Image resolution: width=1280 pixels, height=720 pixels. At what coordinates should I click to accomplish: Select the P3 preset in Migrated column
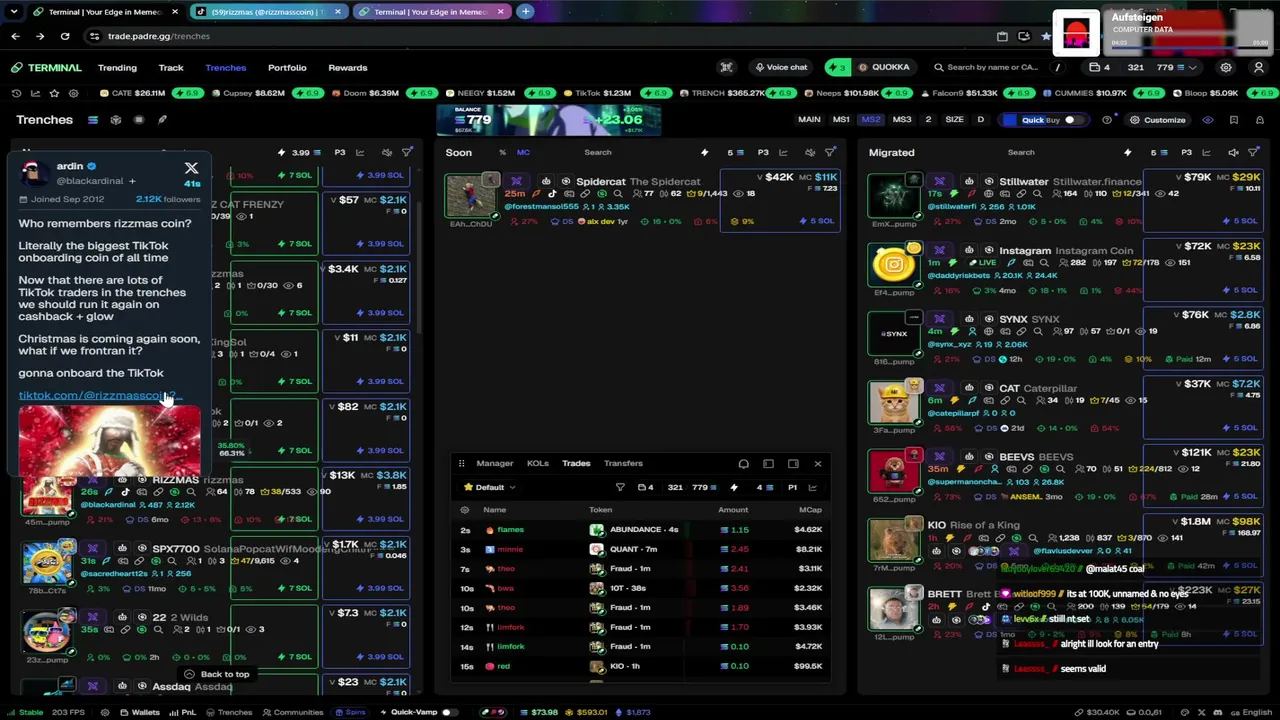tap(1186, 153)
